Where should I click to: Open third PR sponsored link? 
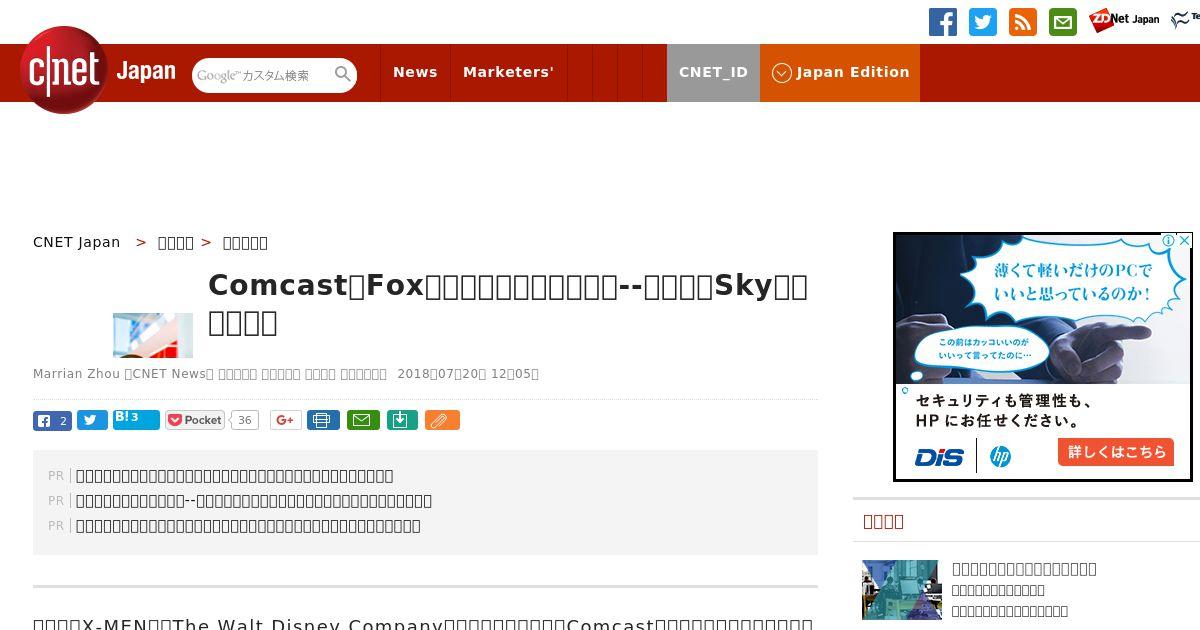(248, 526)
